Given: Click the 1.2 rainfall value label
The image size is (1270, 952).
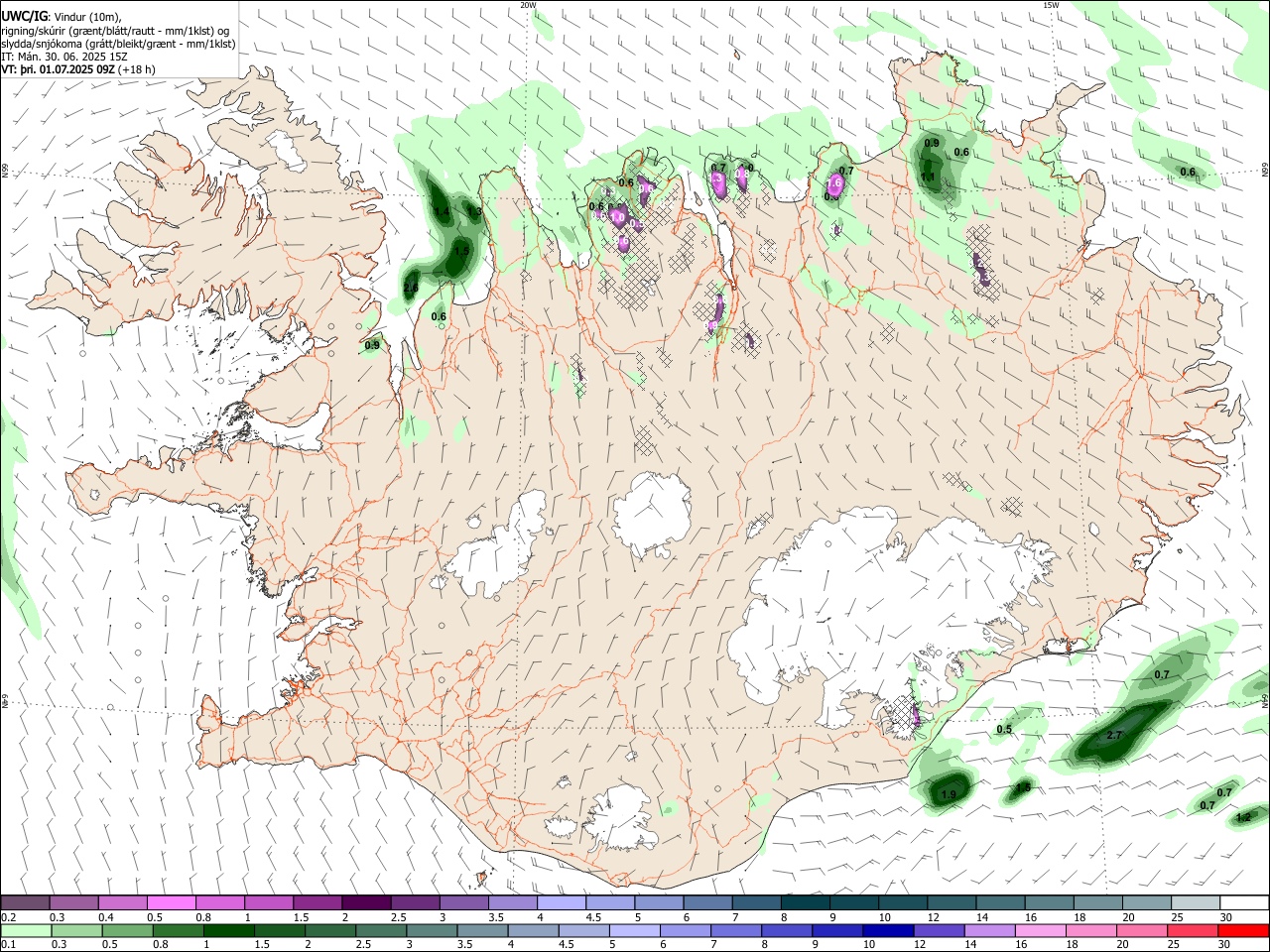Looking at the screenshot, I should tap(1243, 818).
